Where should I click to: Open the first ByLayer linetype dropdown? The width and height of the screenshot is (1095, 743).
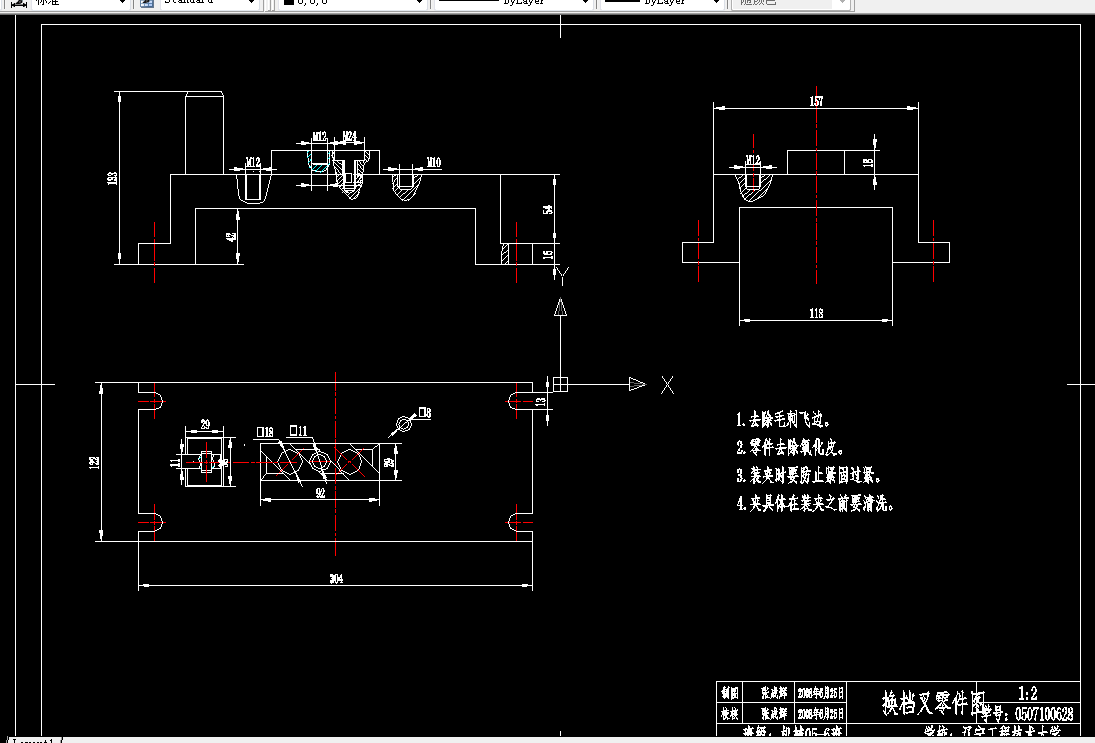pos(513,3)
